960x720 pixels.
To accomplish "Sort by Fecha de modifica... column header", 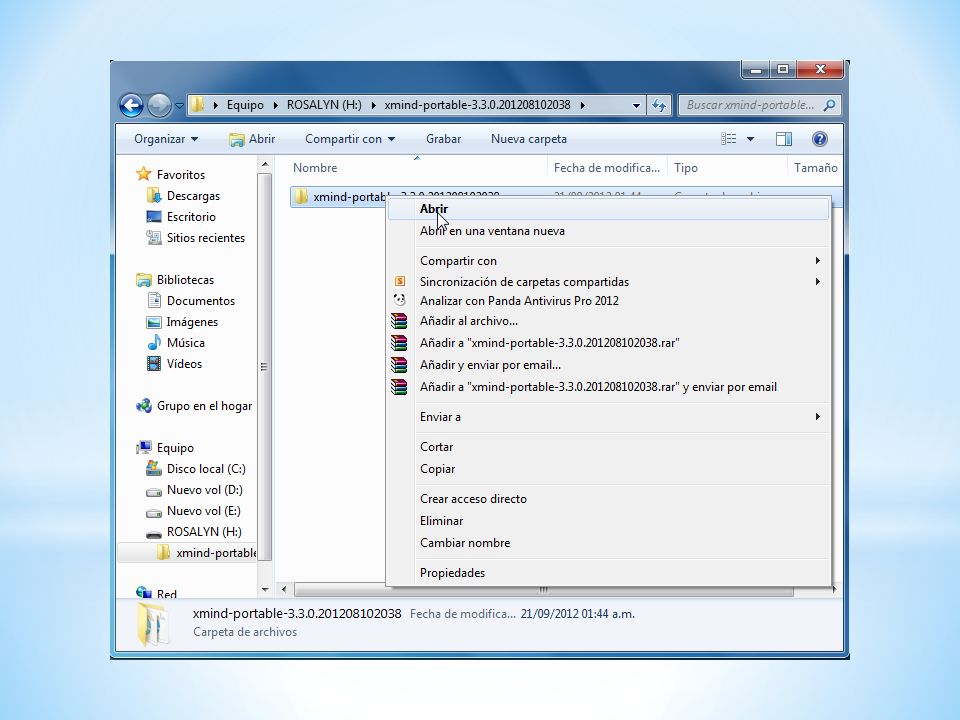I will 607,168.
